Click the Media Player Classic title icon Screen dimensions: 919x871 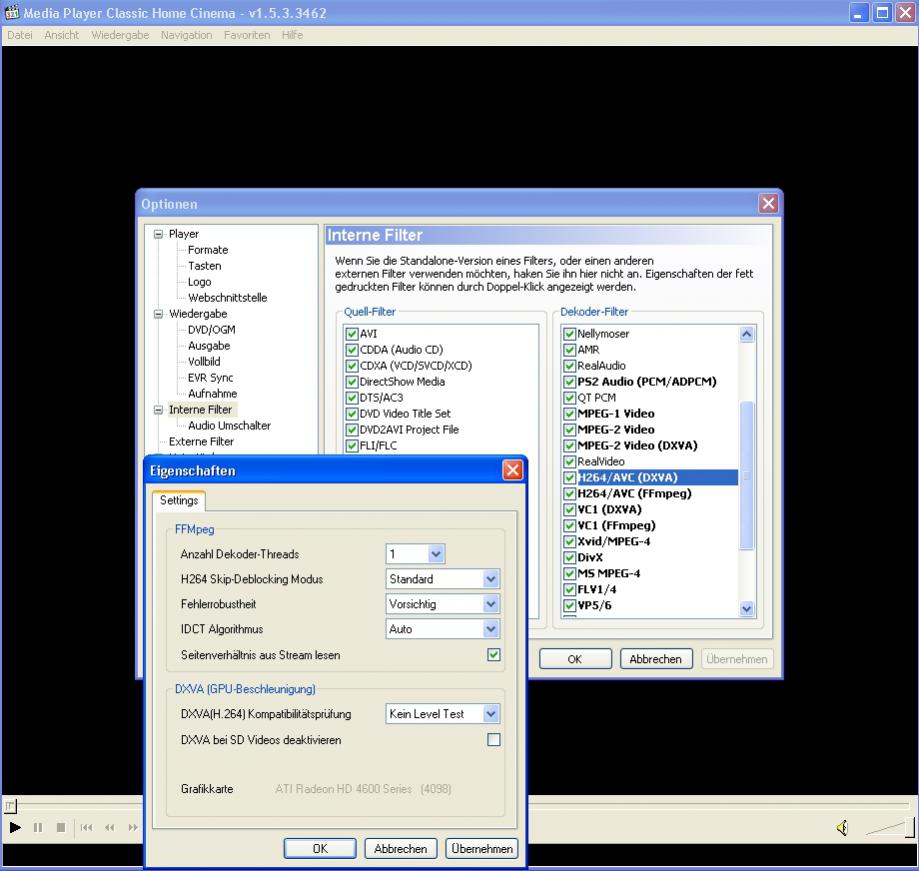(12, 12)
